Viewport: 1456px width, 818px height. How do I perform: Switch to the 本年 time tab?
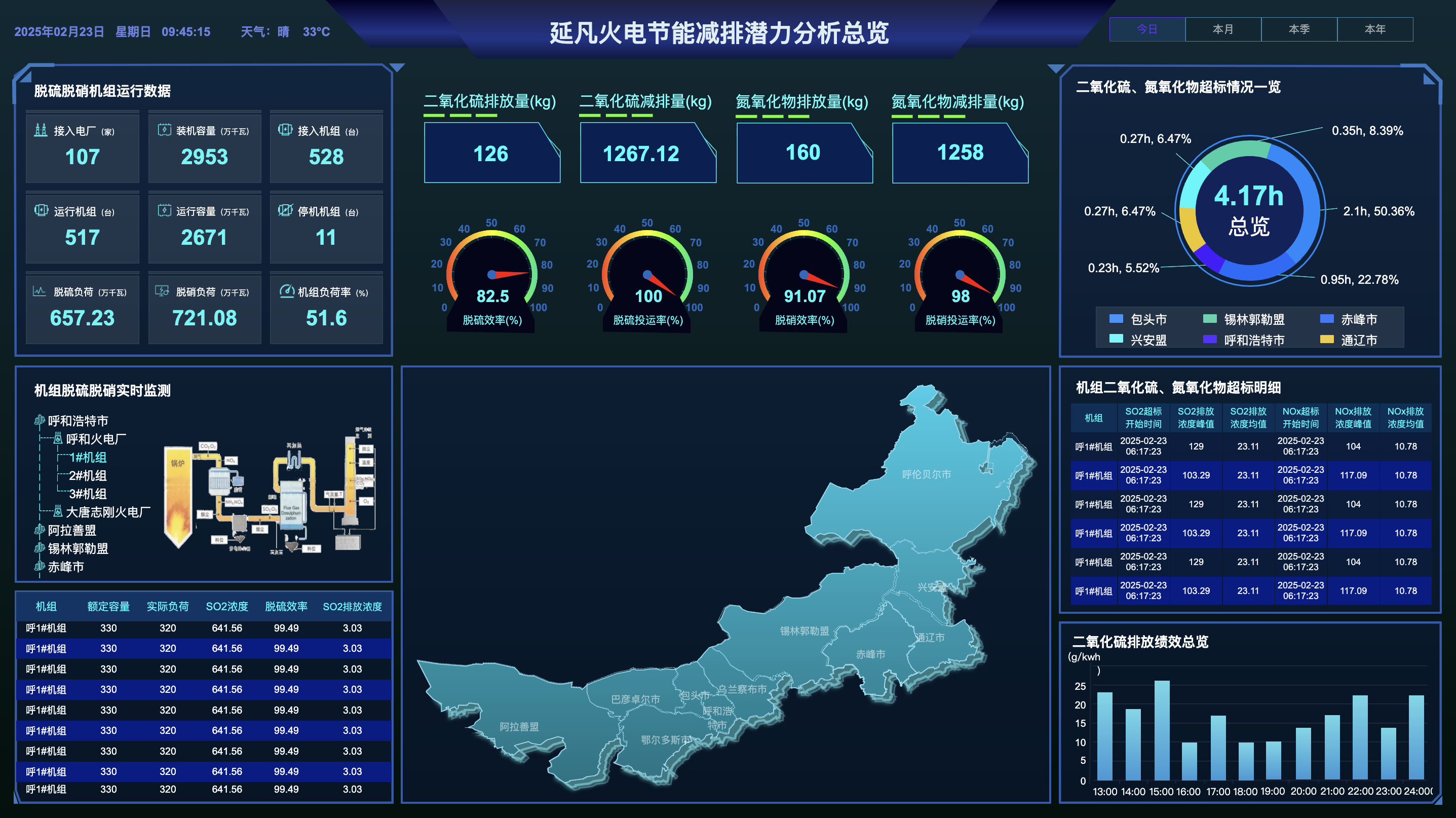(1374, 29)
